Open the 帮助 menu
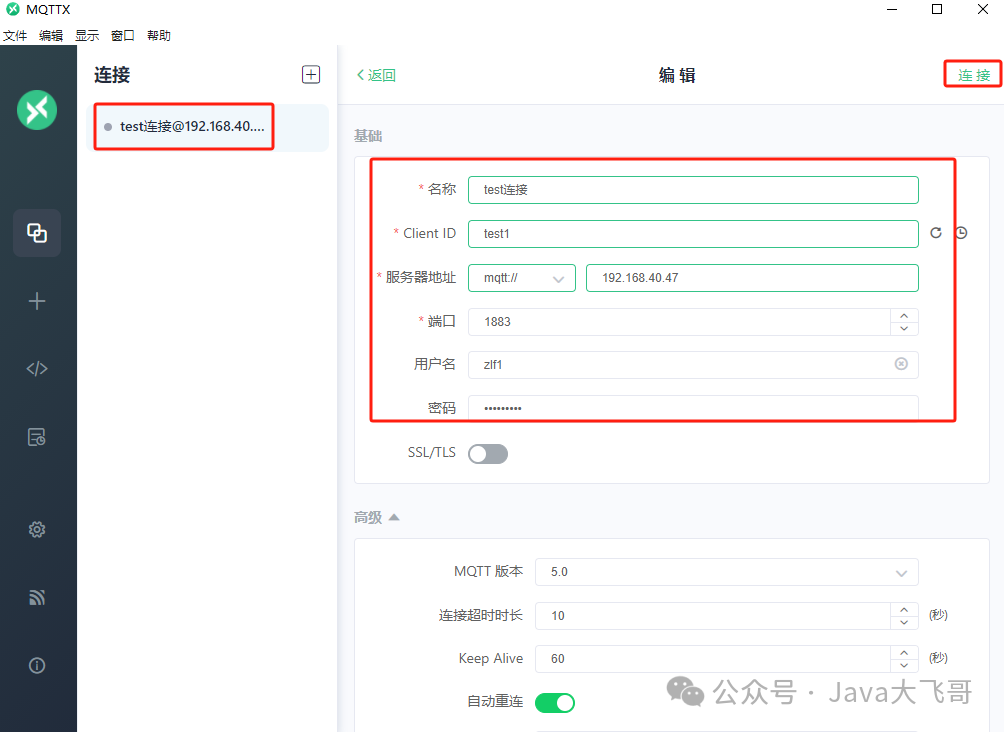The image size is (1004, 732). coord(159,36)
